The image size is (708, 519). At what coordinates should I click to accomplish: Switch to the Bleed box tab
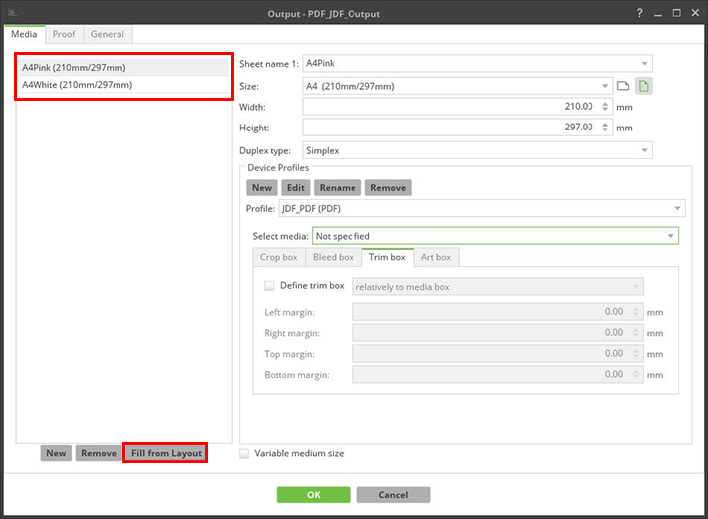pyautogui.click(x=333, y=258)
